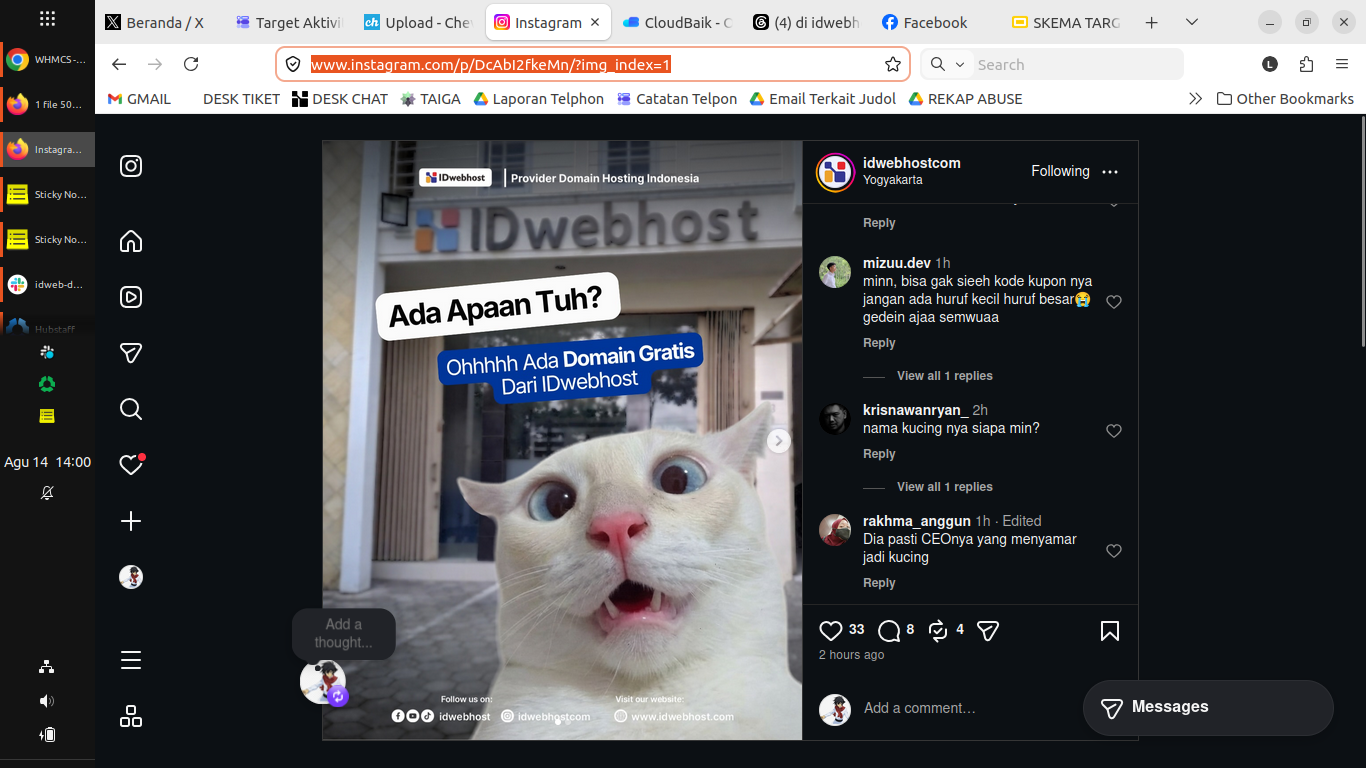The height and width of the screenshot is (768, 1366).
Task: Open the search engine dropdown arrow
Action: [960, 64]
